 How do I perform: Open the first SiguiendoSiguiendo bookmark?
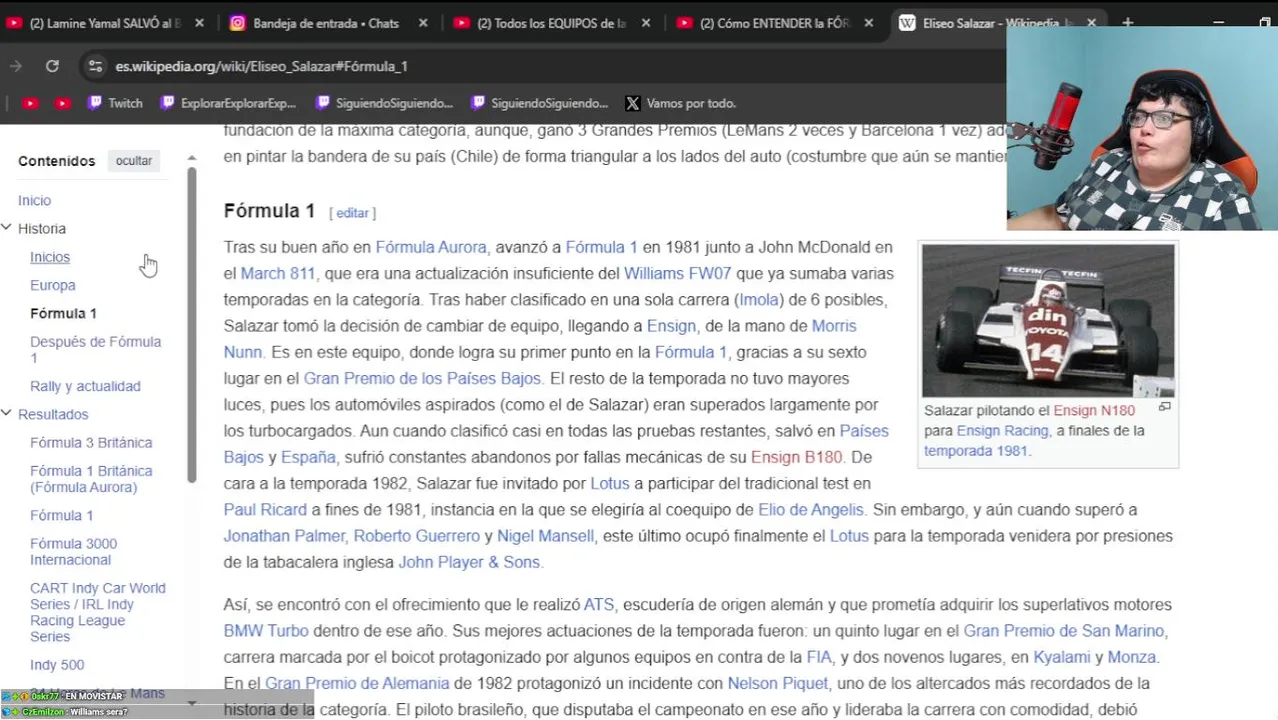384,103
